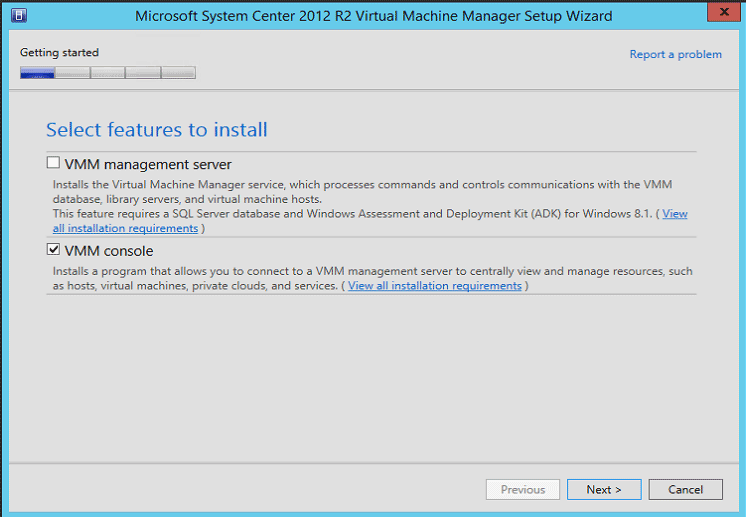Click the 'VMM management server' label text
Image resolution: width=746 pixels, height=517 pixels.
point(148,165)
